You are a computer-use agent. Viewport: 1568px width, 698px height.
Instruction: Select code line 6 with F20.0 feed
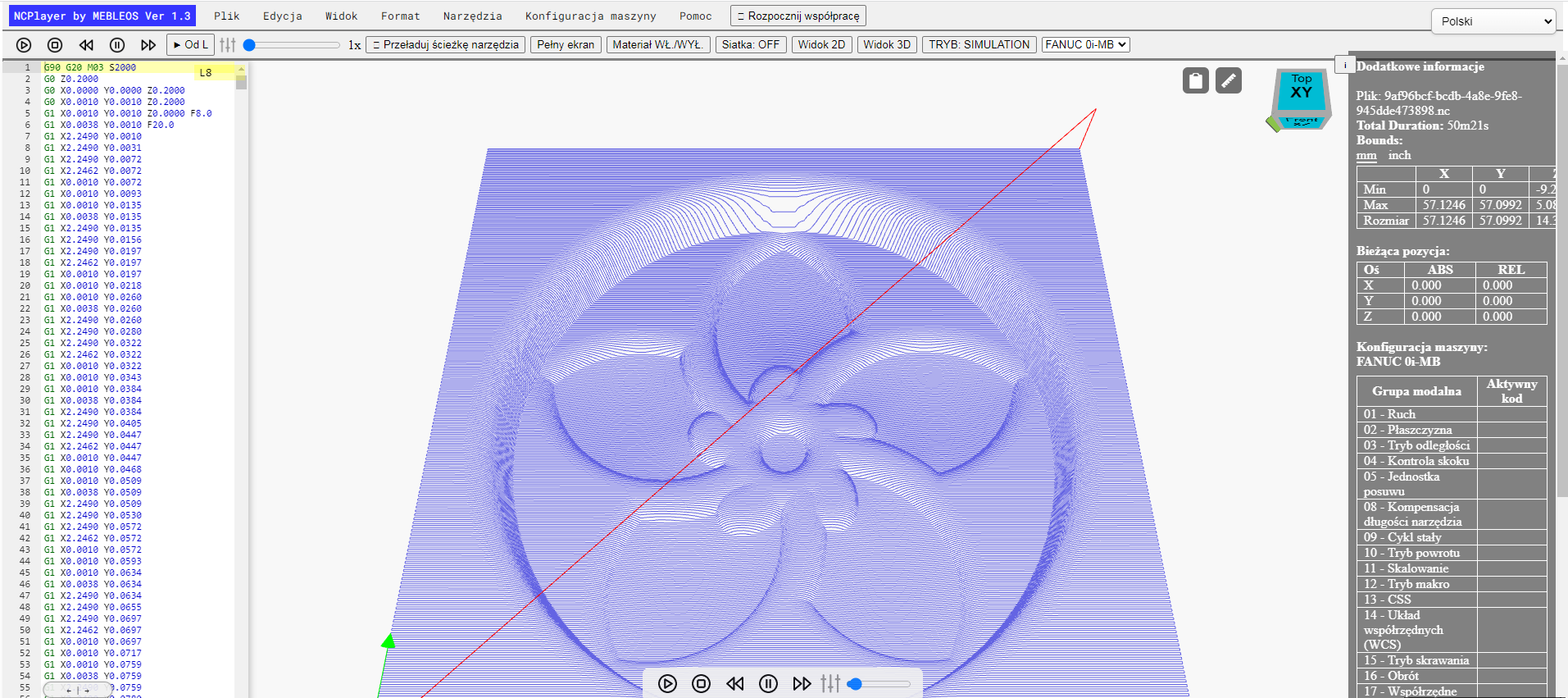109,125
